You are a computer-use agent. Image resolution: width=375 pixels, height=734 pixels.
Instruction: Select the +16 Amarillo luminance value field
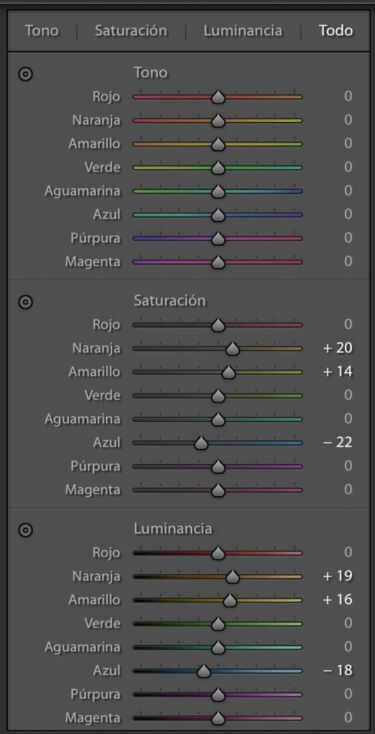[x=338, y=600]
